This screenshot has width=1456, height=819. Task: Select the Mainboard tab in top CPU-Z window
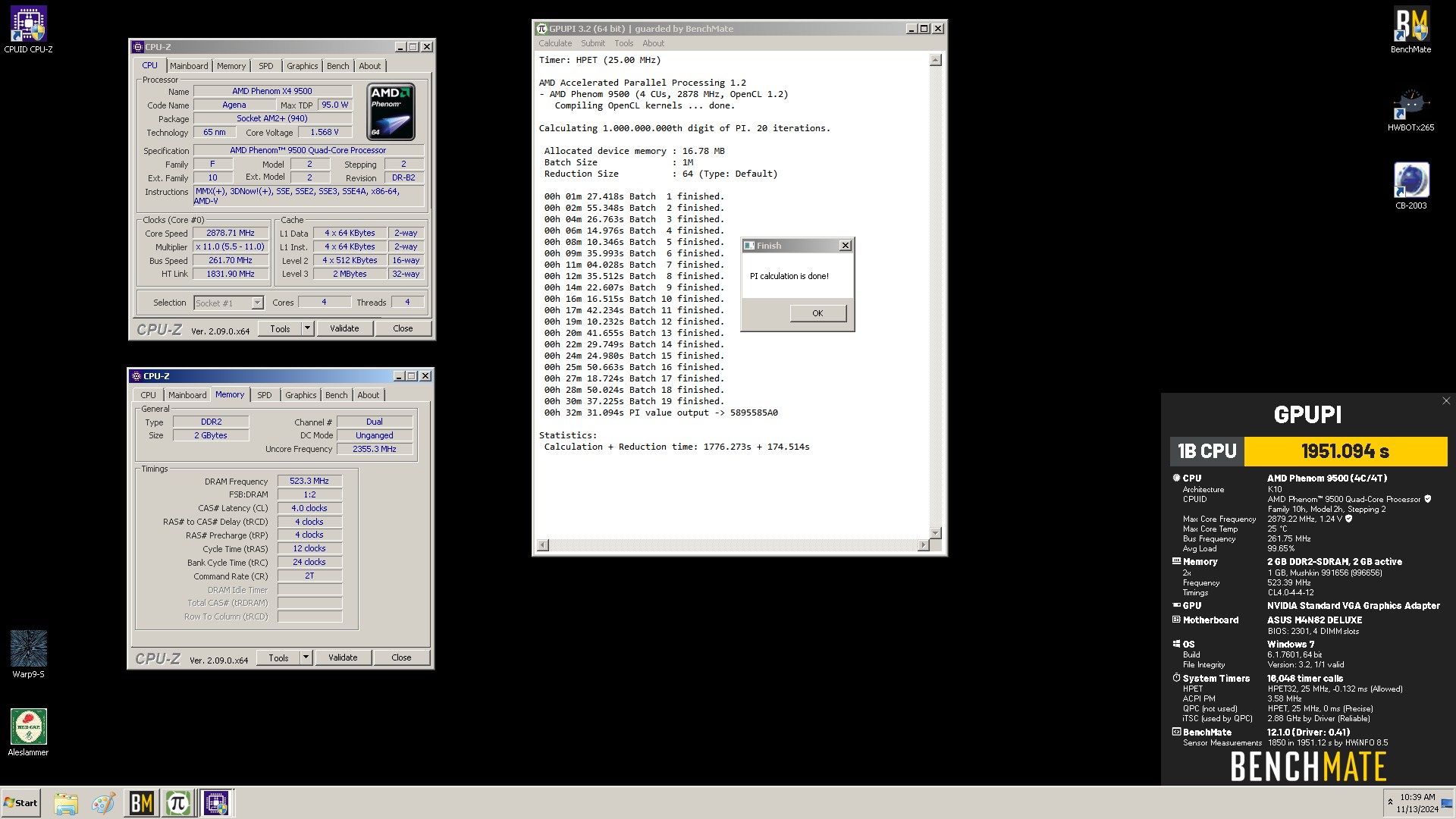coord(189,66)
